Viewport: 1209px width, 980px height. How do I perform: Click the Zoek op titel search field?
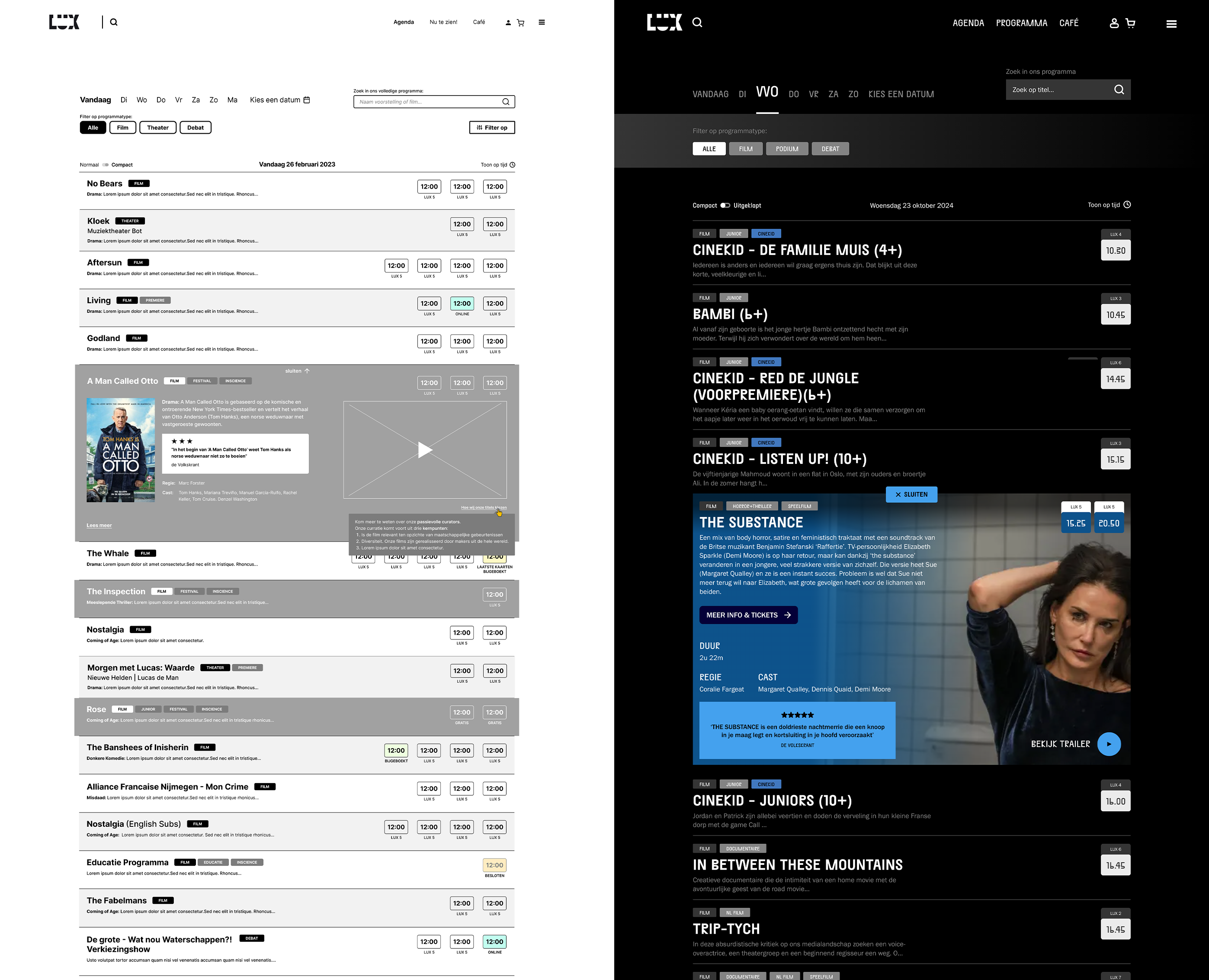(x=1068, y=90)
